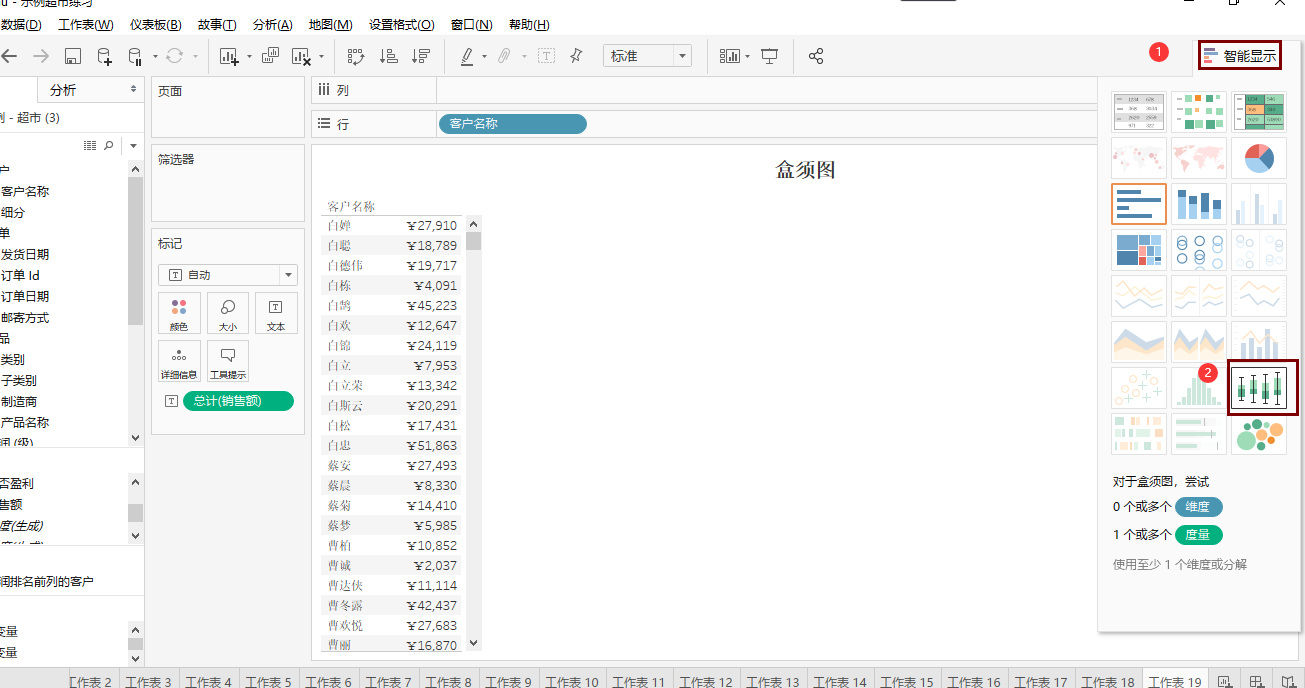
Task: Clear the sheet with the chart-X icon
Action: click(303, 56)
